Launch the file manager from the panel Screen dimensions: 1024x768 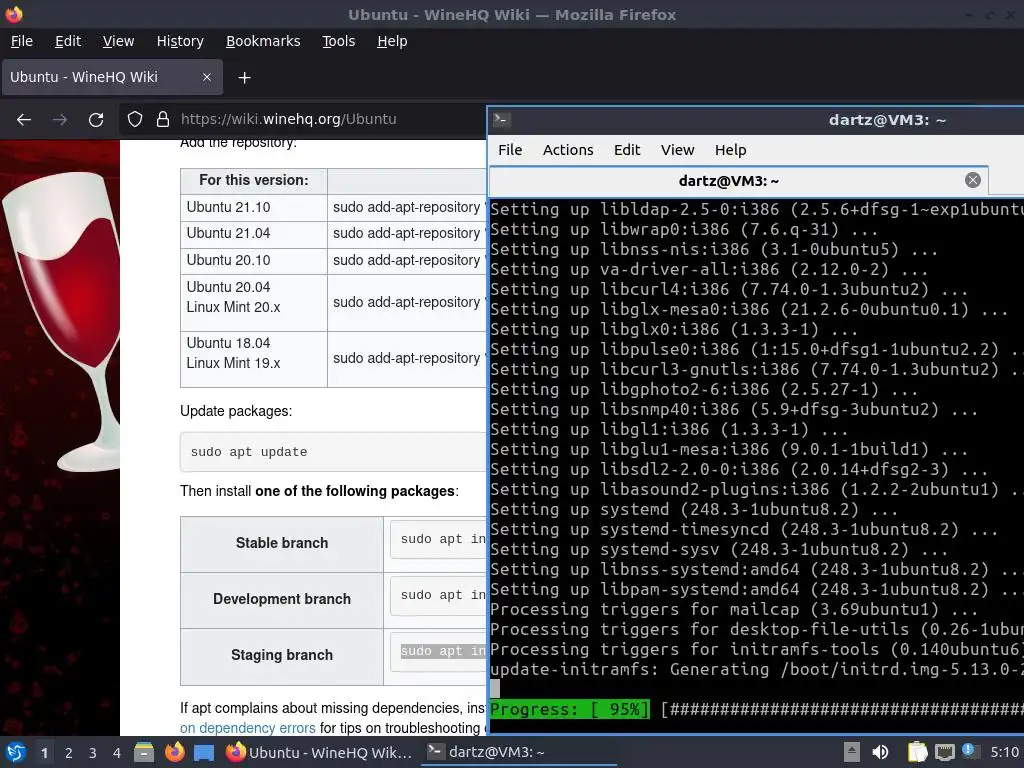(144, 752)
